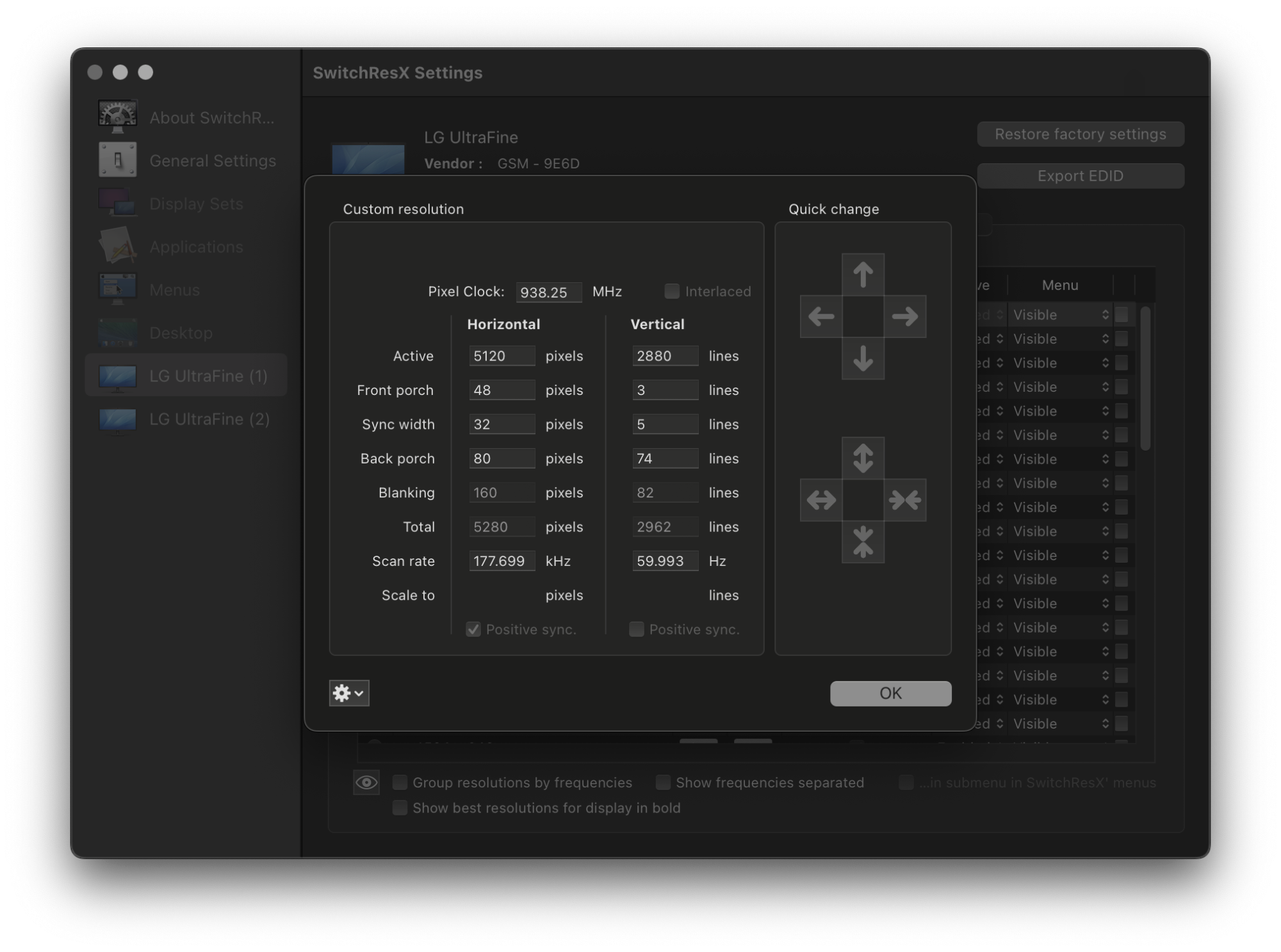
Task: Click Restore factory settings button
Action: click(x=1081, y=134)
